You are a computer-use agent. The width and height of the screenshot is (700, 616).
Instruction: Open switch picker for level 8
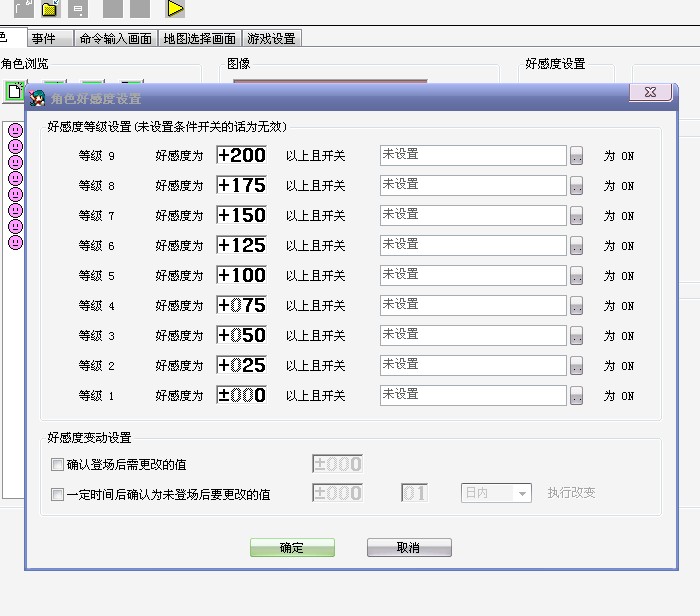click(x=576, y=186)
